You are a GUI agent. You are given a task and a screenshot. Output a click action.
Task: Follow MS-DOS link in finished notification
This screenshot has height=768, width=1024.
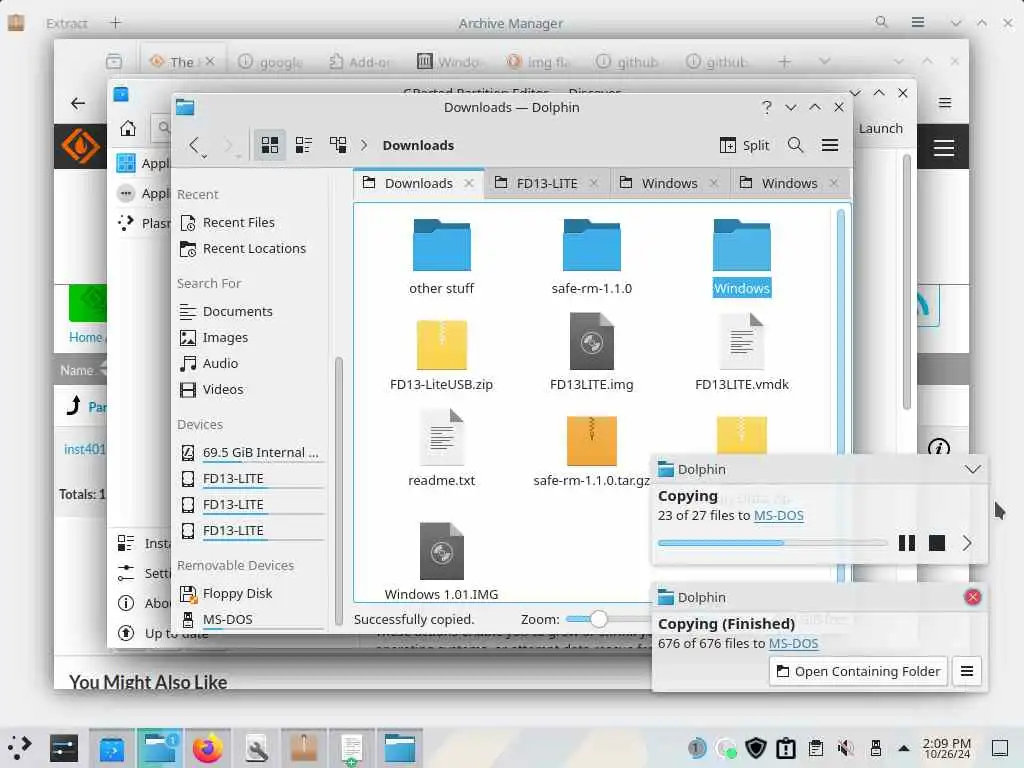793,643
